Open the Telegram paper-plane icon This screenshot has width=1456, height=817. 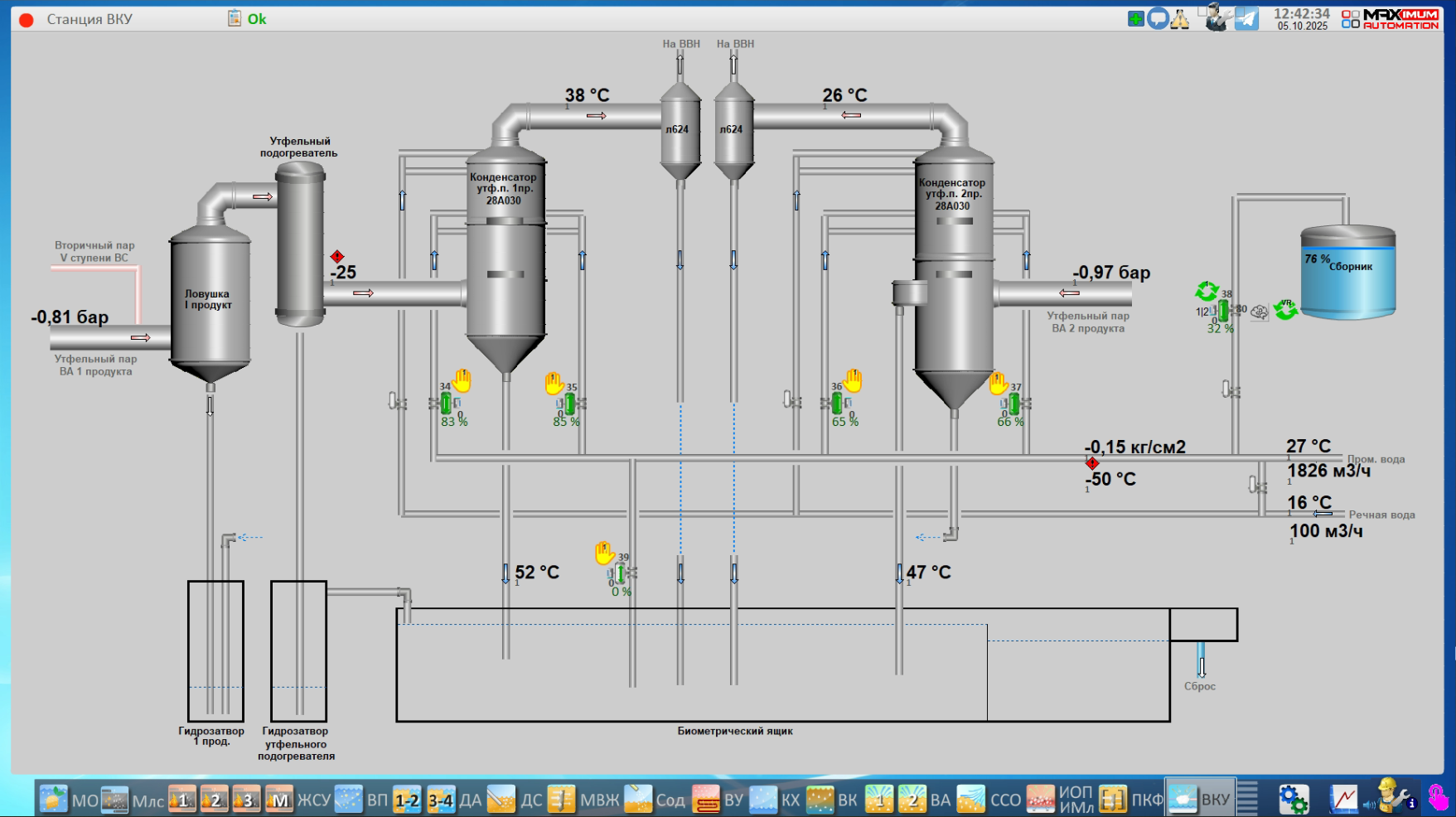click(x=1246, y=18)
